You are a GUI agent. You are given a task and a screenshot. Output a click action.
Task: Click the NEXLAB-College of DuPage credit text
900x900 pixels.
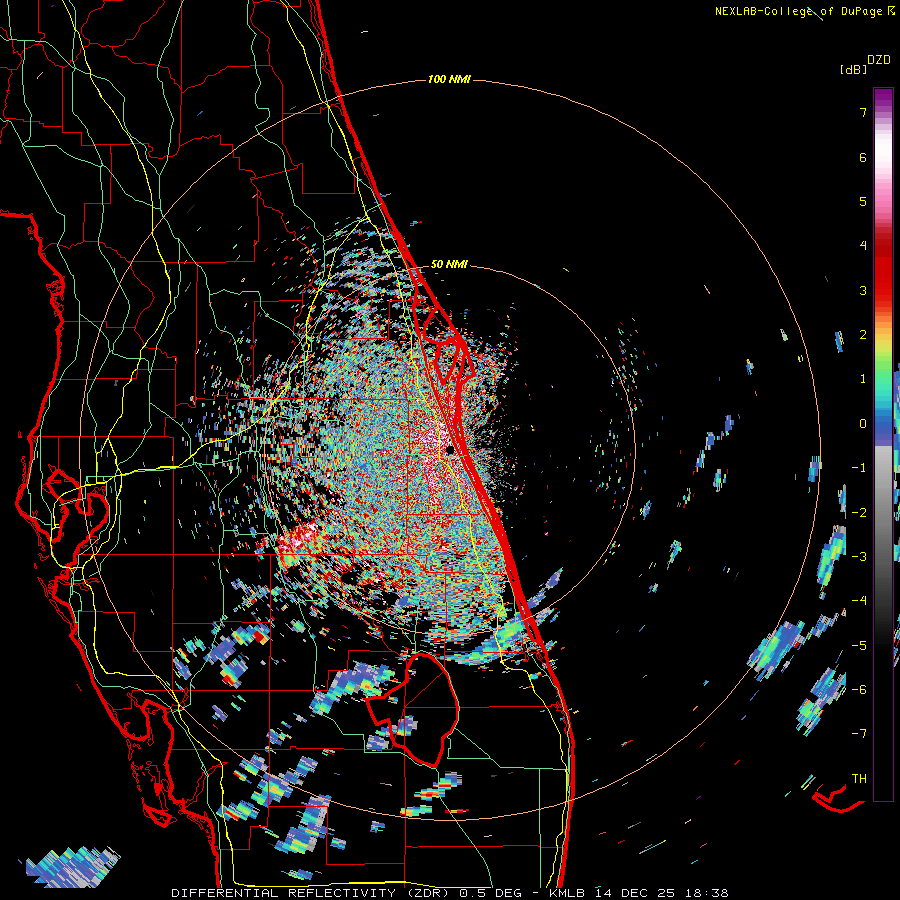[799, 11]
